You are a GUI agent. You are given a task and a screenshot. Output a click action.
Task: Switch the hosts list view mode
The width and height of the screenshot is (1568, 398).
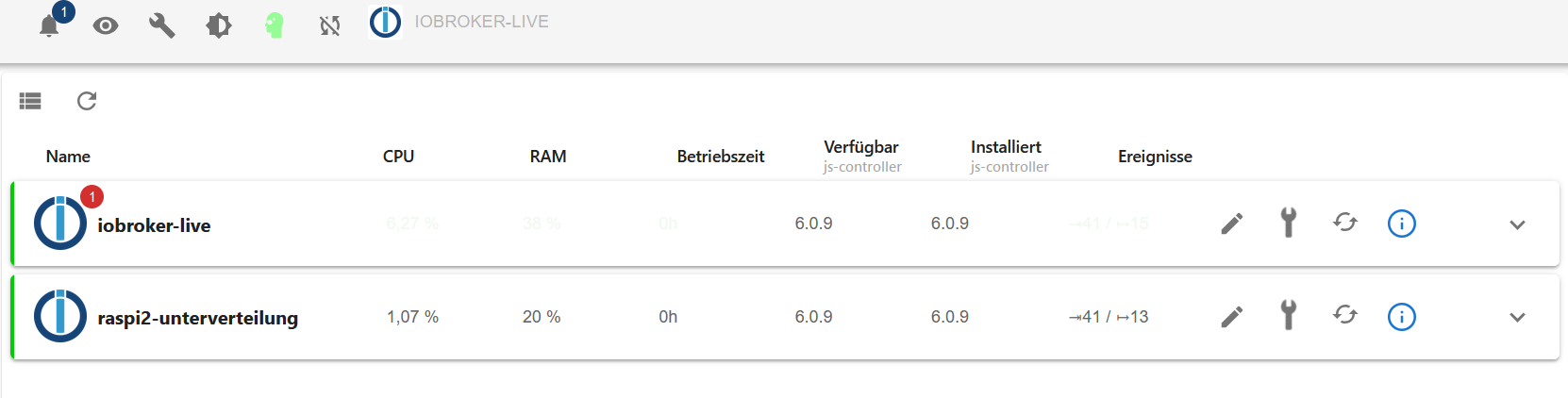point(30,101)
